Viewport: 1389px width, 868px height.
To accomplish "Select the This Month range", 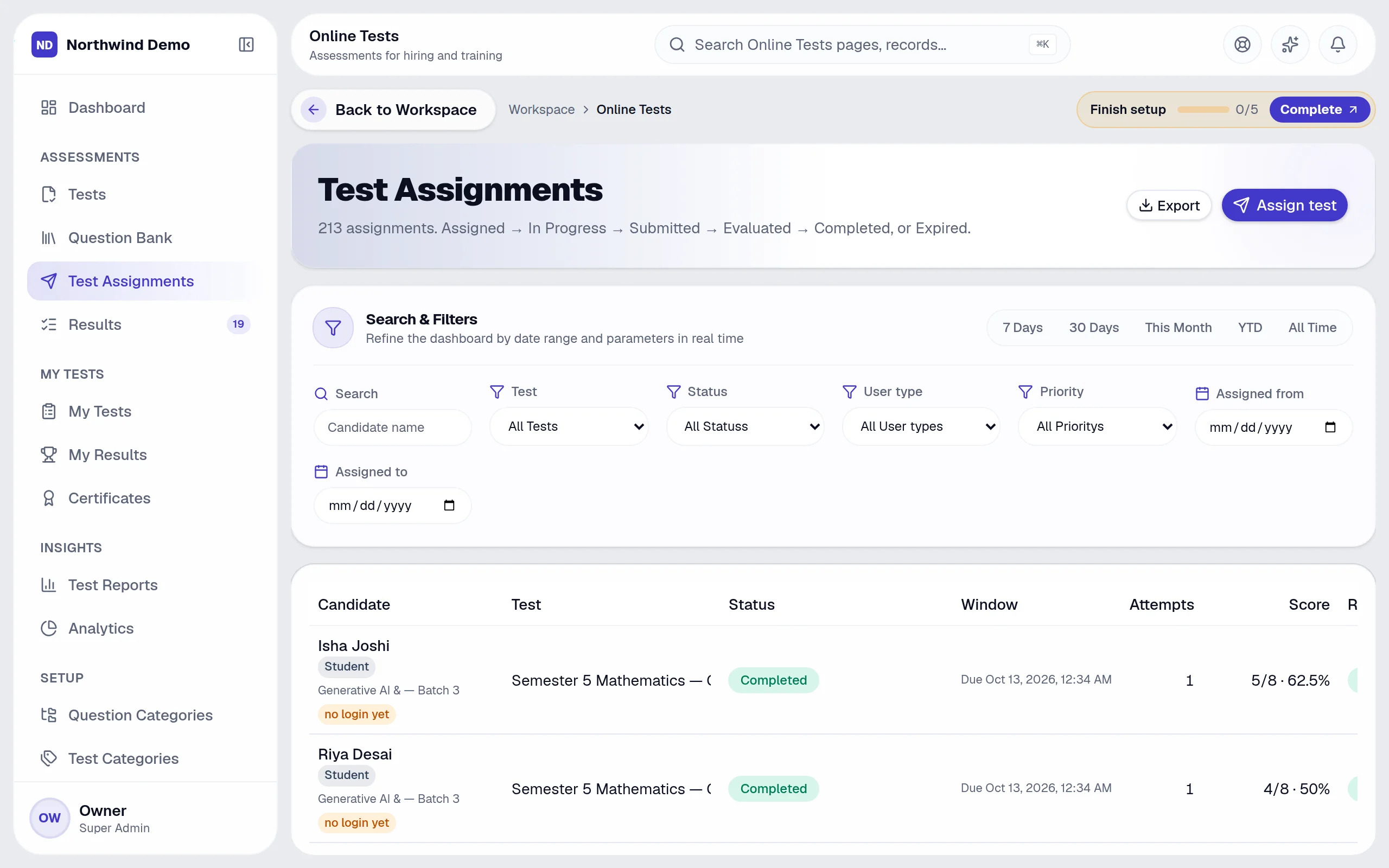I will (1178, 328).
